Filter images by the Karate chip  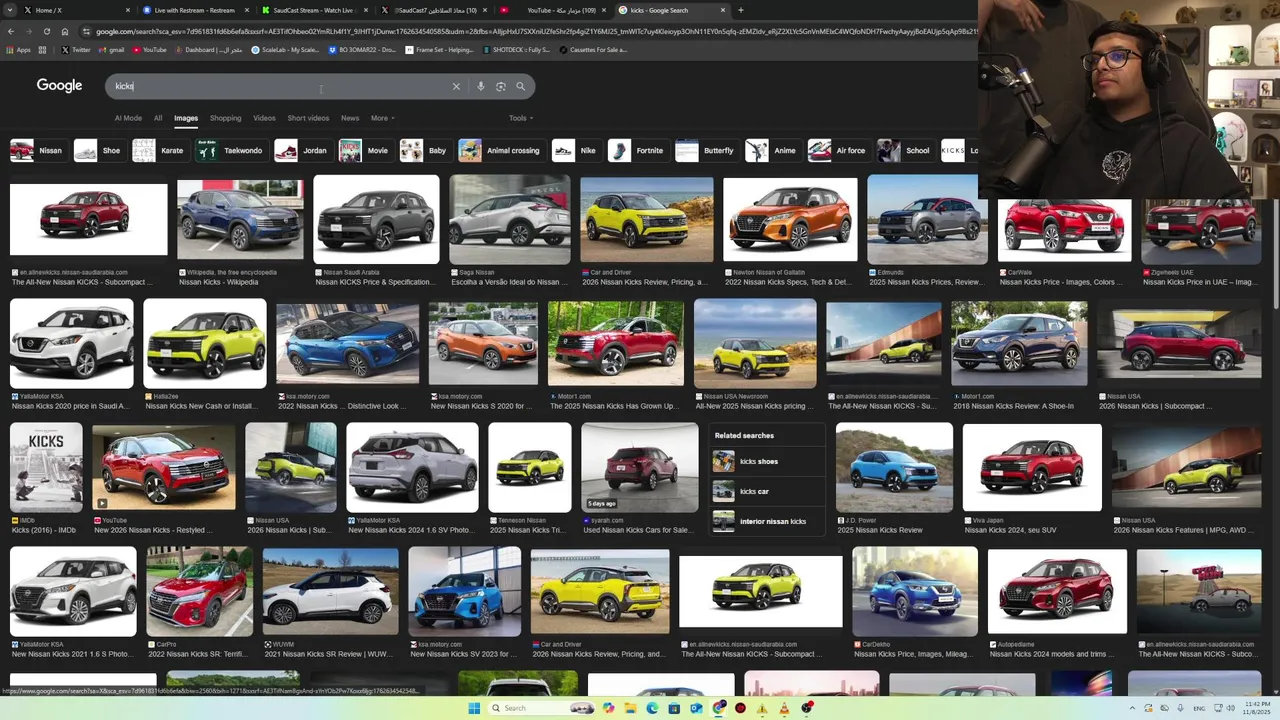160,151
